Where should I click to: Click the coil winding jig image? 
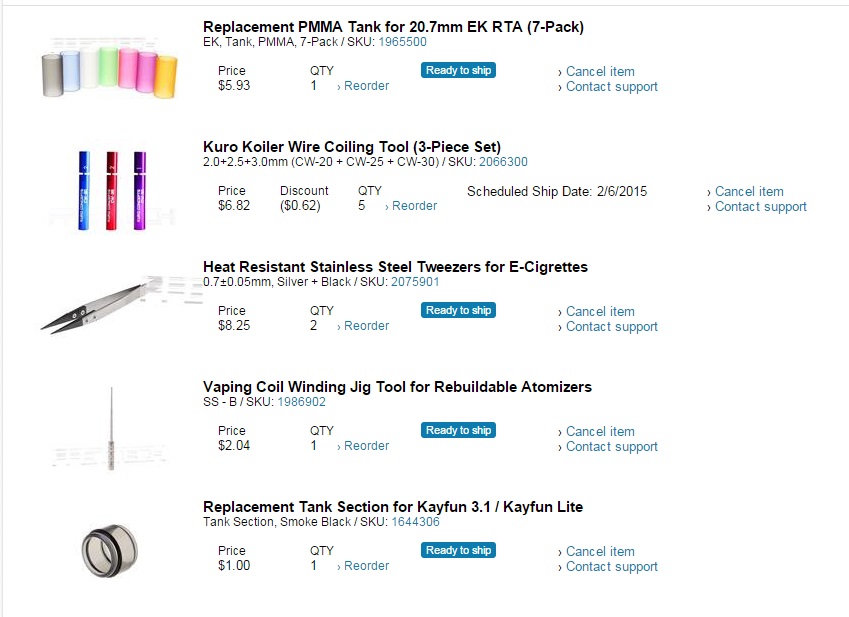pos(109,428)
